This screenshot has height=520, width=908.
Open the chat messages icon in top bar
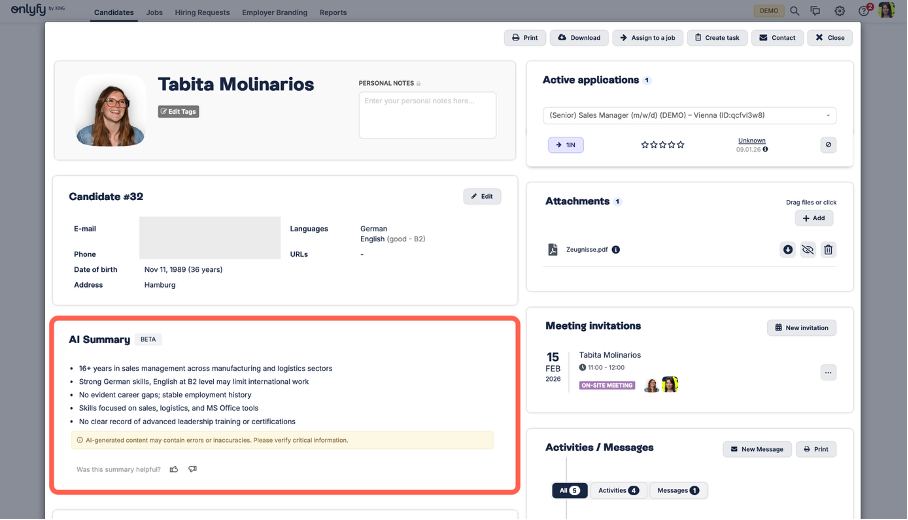816,11
